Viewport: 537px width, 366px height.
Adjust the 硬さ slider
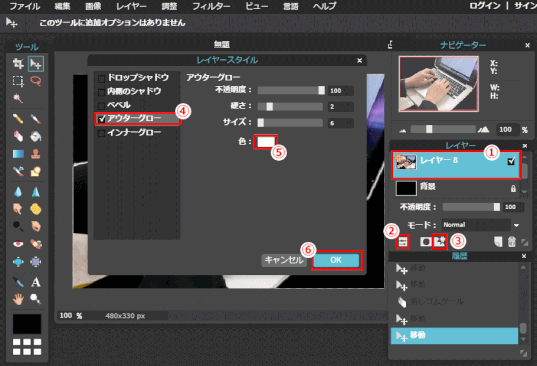tap(290, 106)
